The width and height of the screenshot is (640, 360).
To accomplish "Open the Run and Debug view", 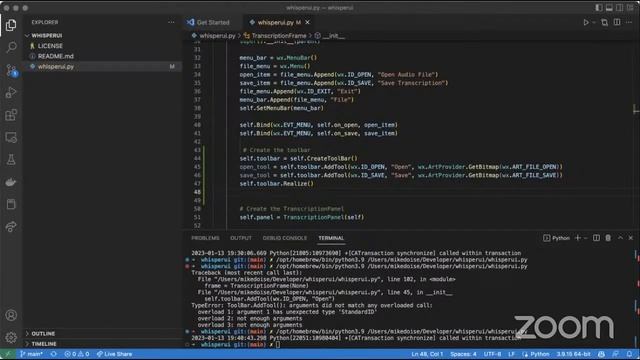I will (x=11, y=93).
